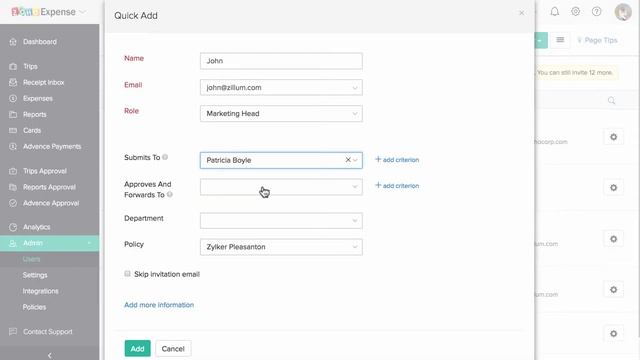
Task: Click the Advance Payments icon
Action: pyautogui.click(x=13, y=146)
